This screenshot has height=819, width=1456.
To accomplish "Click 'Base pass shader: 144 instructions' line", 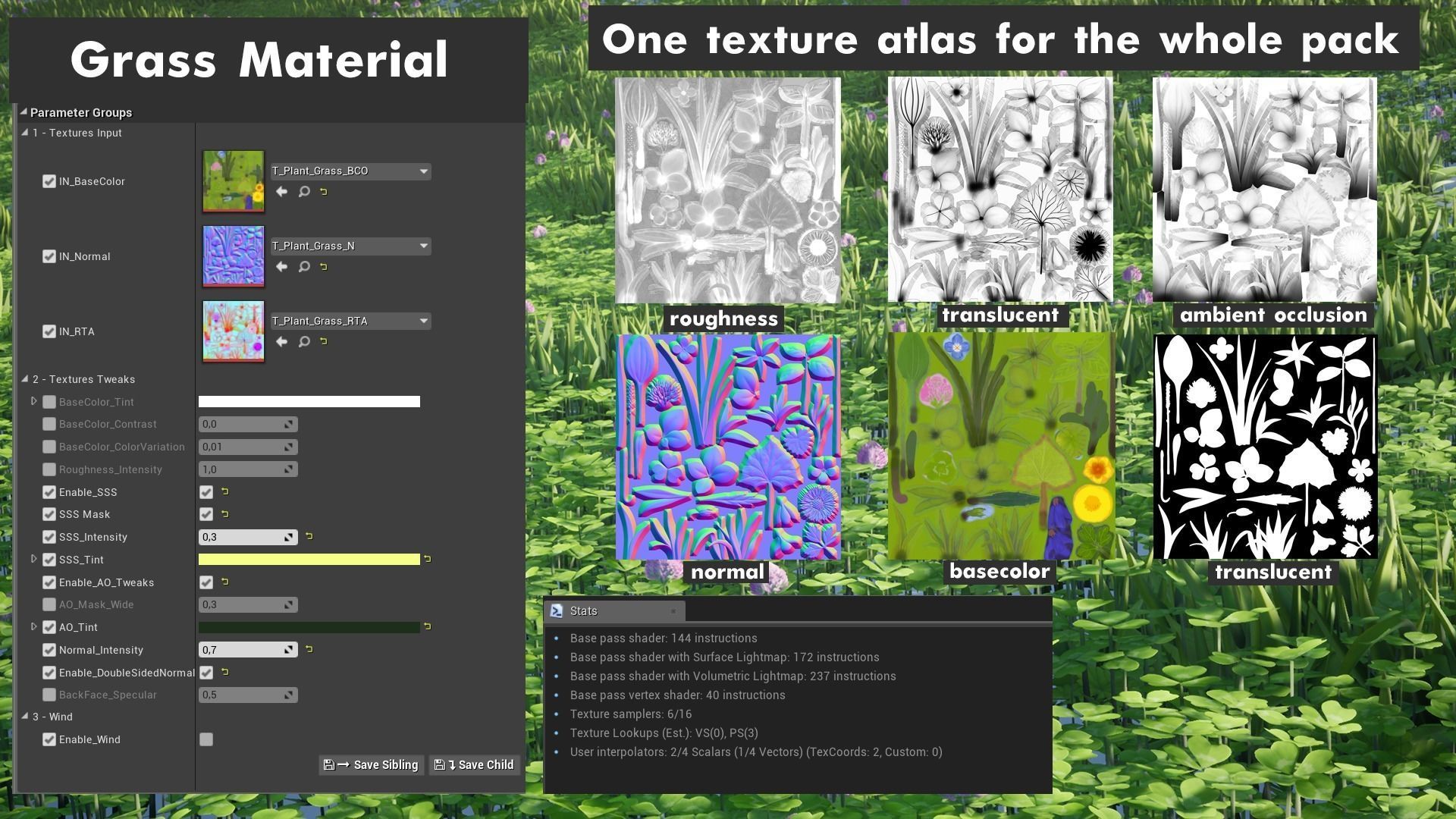I will point(664,639).
